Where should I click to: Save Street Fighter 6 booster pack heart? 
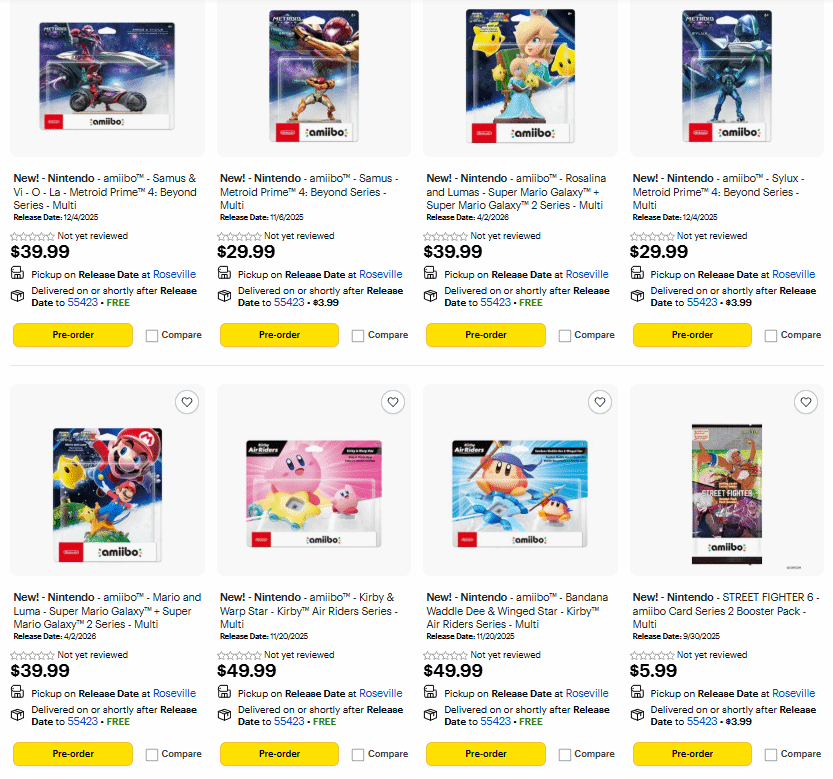point(806,402)
